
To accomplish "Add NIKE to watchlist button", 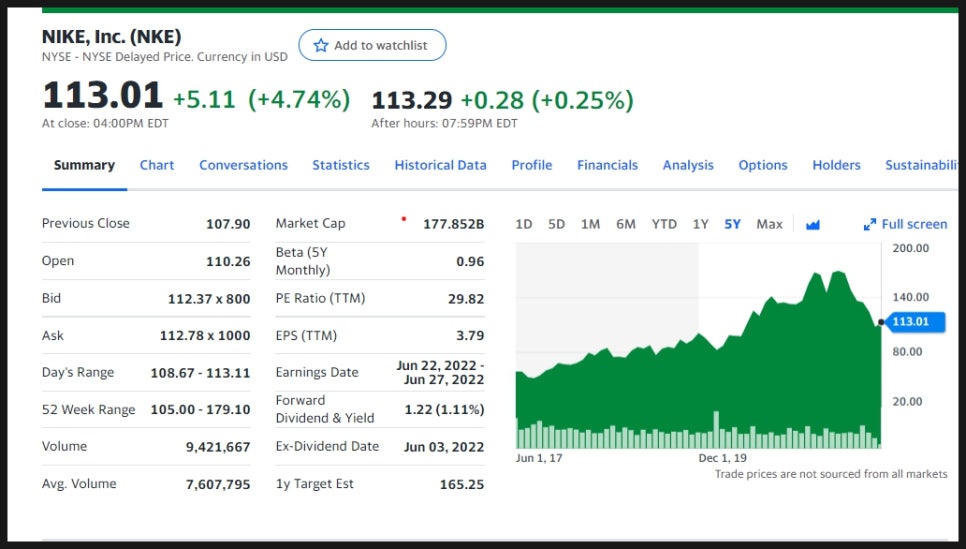I will click(372, 45).
